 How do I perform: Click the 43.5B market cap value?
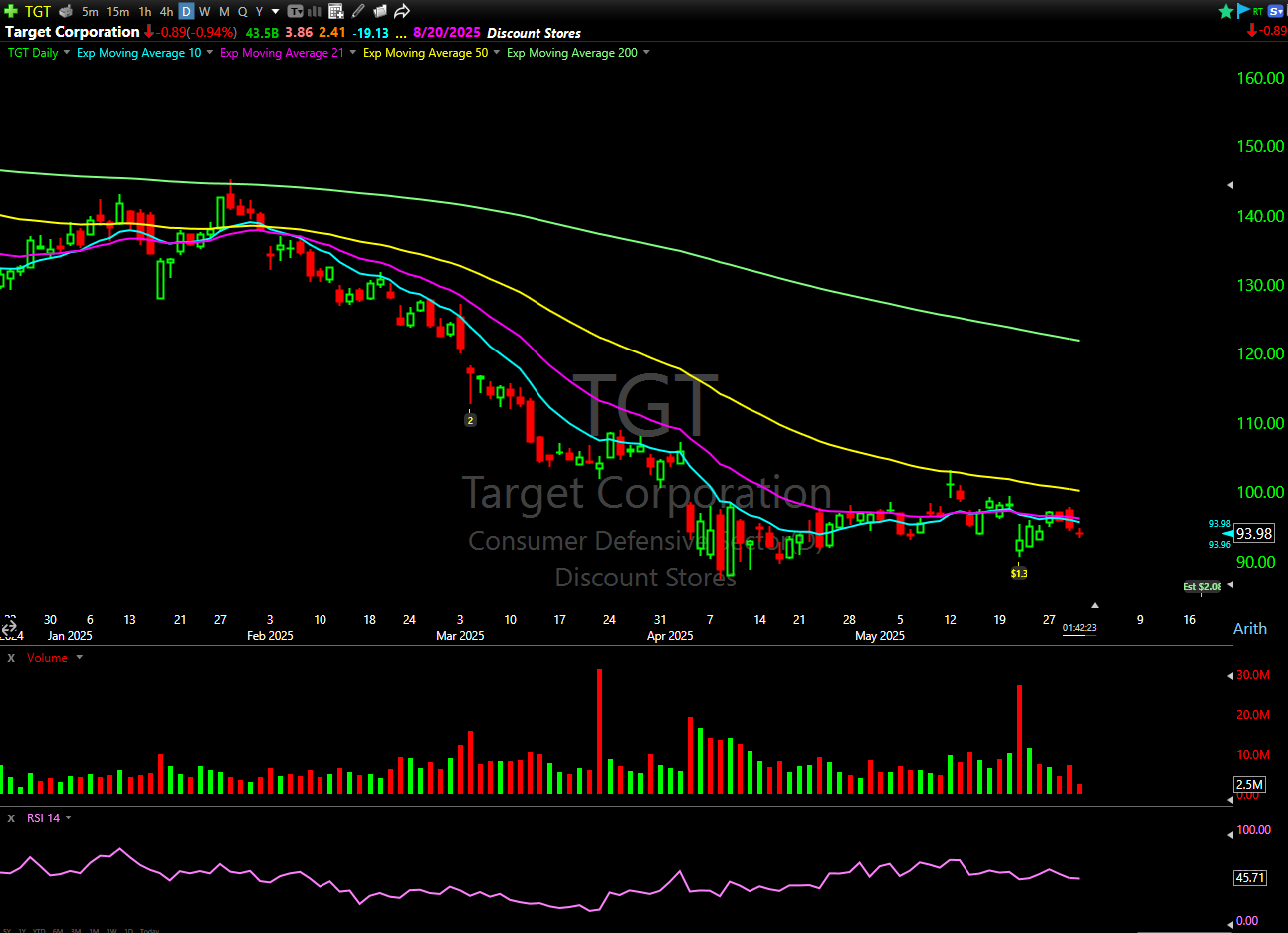click(263, 33)
